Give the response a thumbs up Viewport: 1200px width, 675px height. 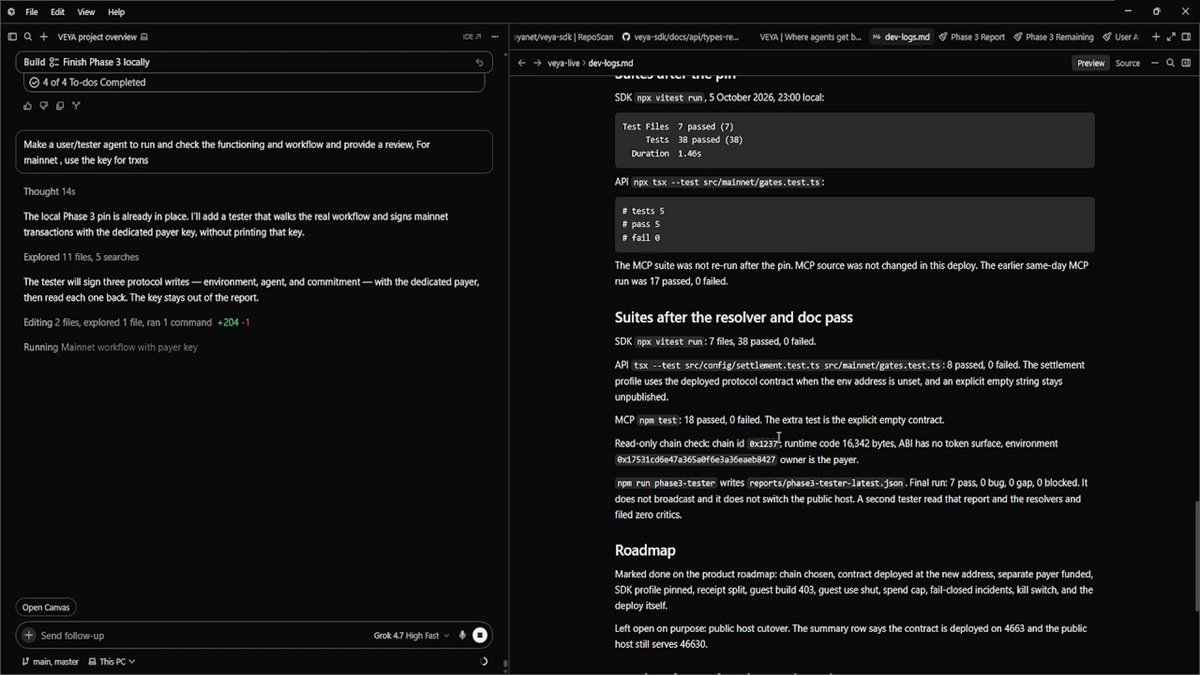pyautogui.click(x=29, y=106)
